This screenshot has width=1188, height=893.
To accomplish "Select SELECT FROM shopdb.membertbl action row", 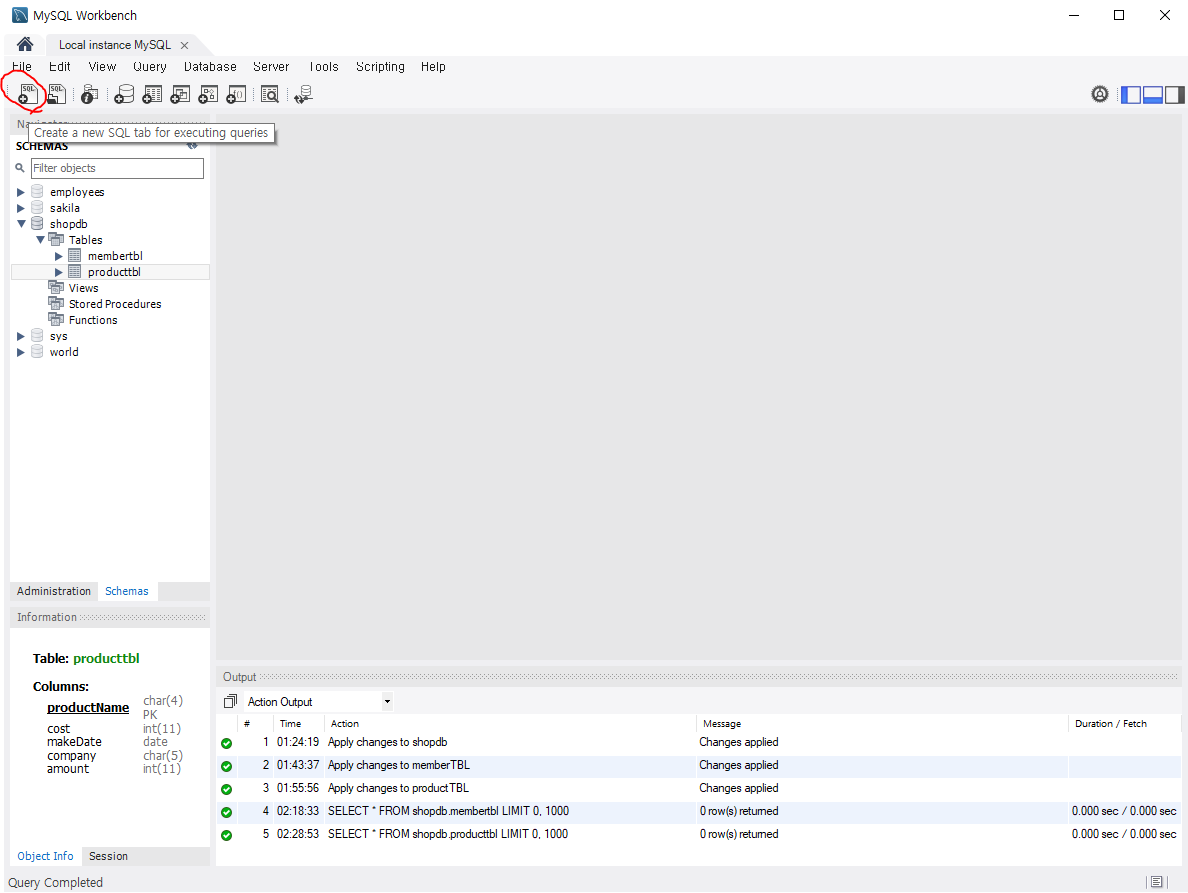I will [699, 812].
